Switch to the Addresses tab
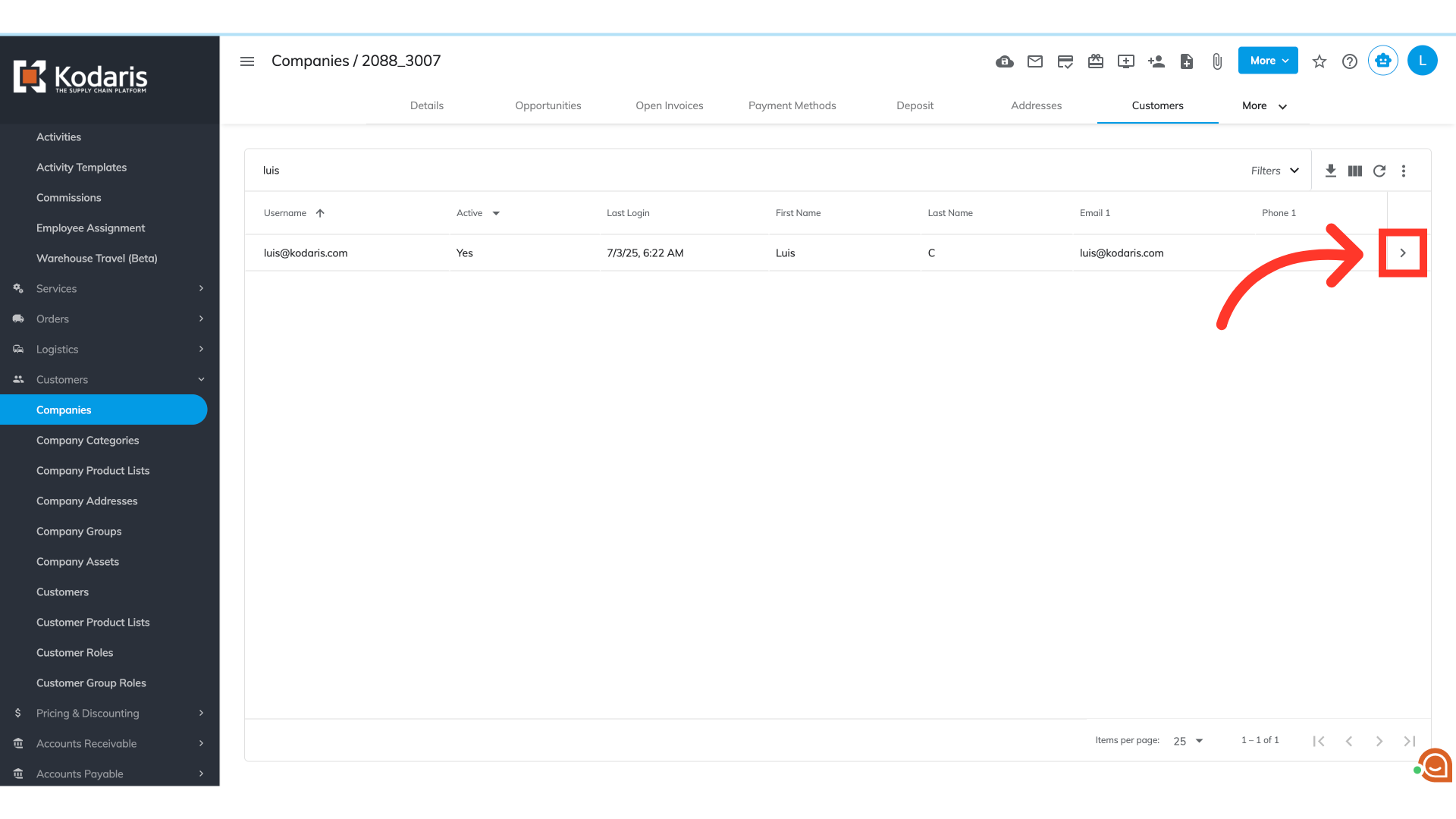The height and width of the screenshot is (819, 1456). point(1036,105)
